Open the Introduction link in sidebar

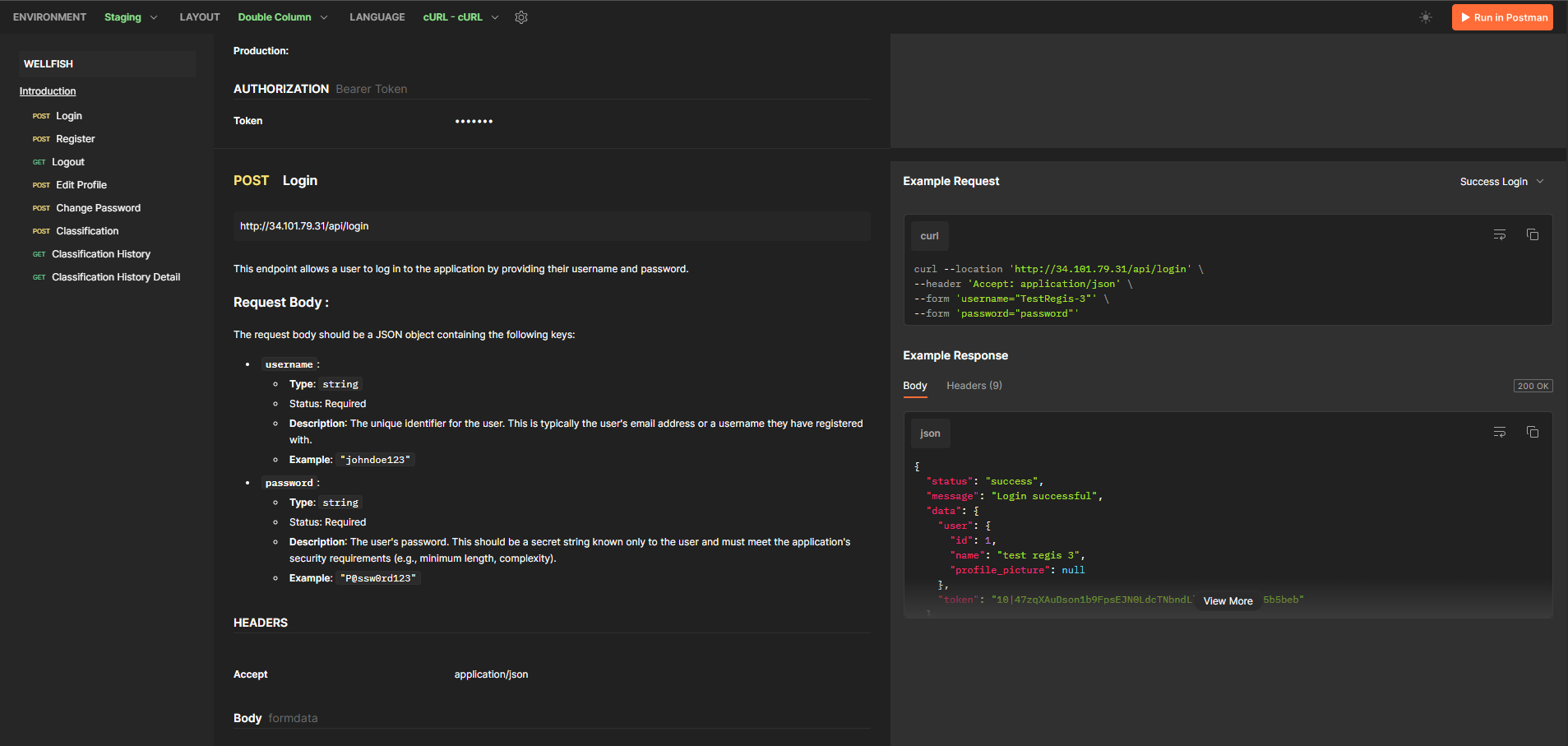[x=48, y=91]
